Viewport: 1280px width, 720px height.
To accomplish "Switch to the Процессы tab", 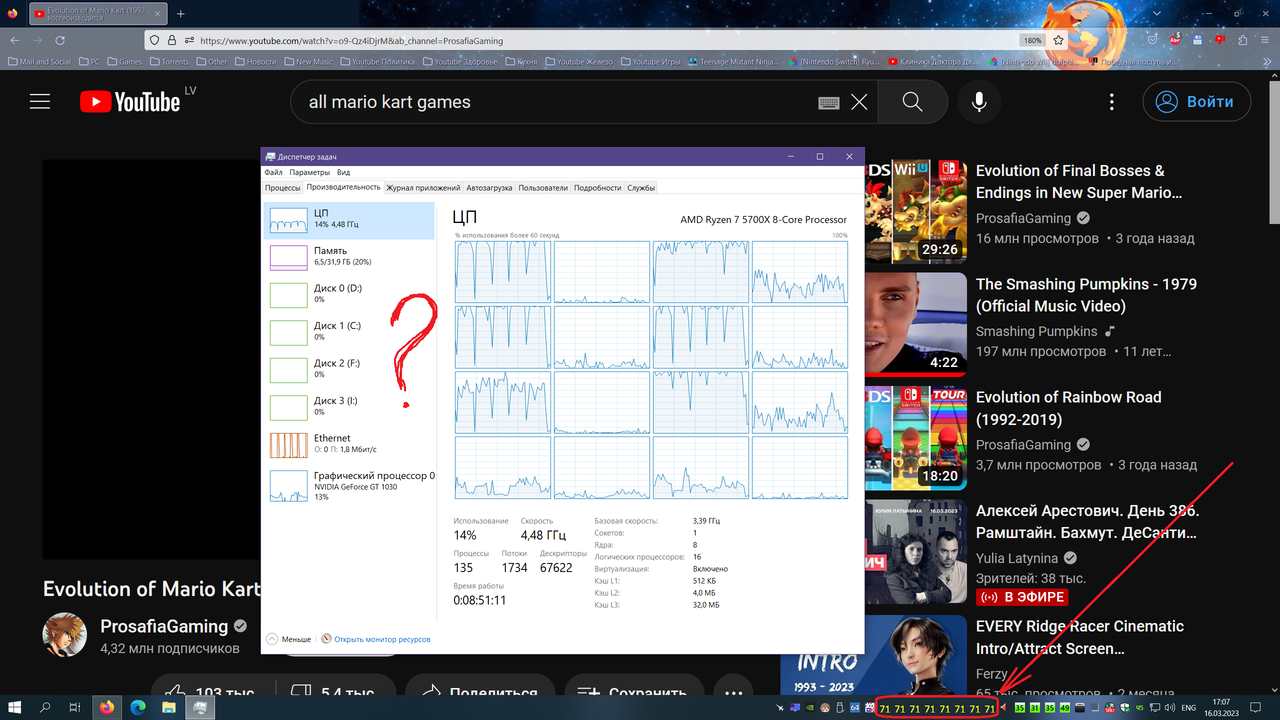I will [283, 187].
